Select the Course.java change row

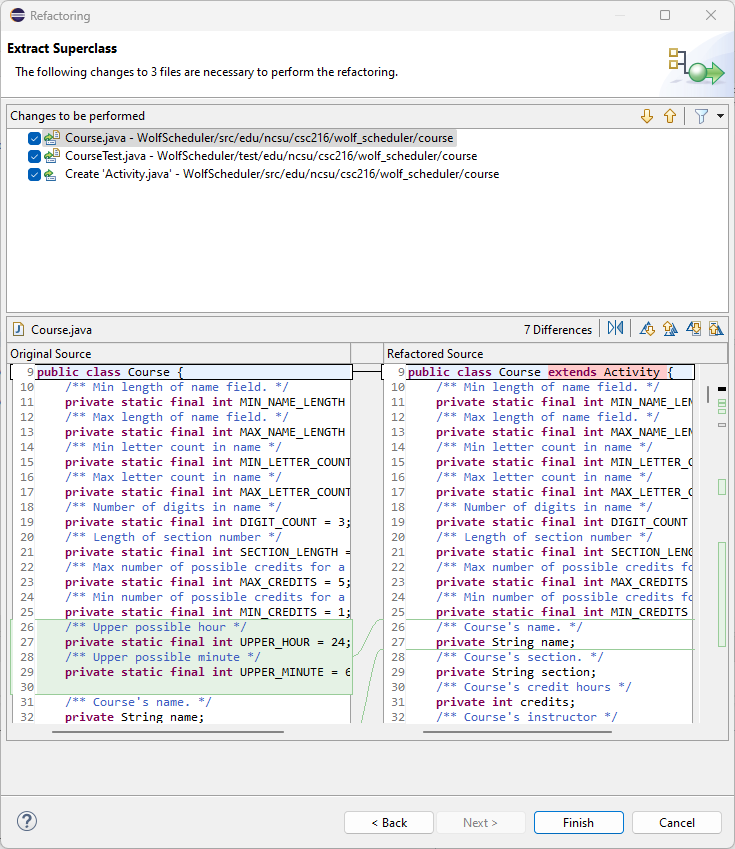point(259,138)
